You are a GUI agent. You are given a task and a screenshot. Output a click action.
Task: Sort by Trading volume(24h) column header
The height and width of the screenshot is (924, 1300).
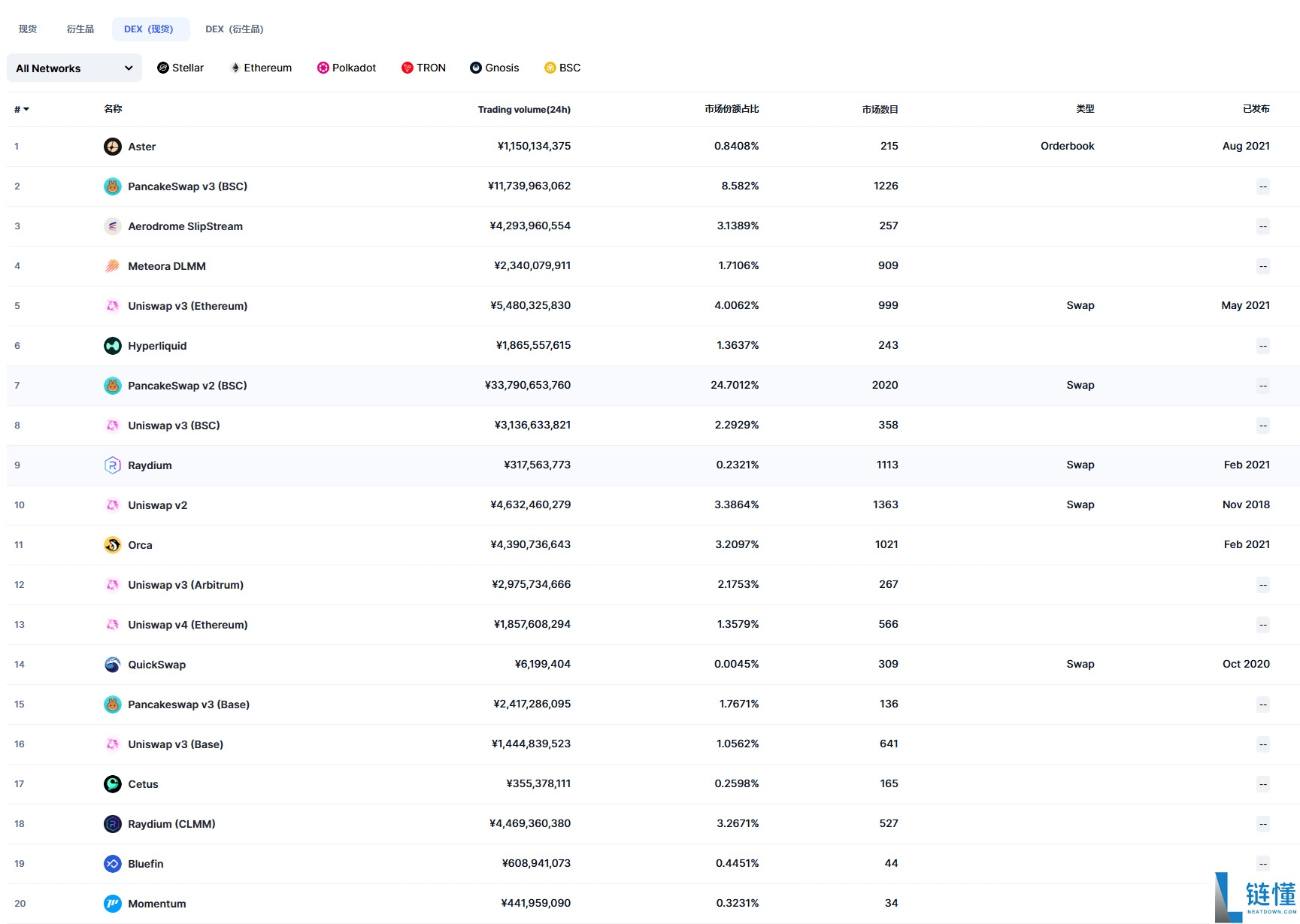524,110
